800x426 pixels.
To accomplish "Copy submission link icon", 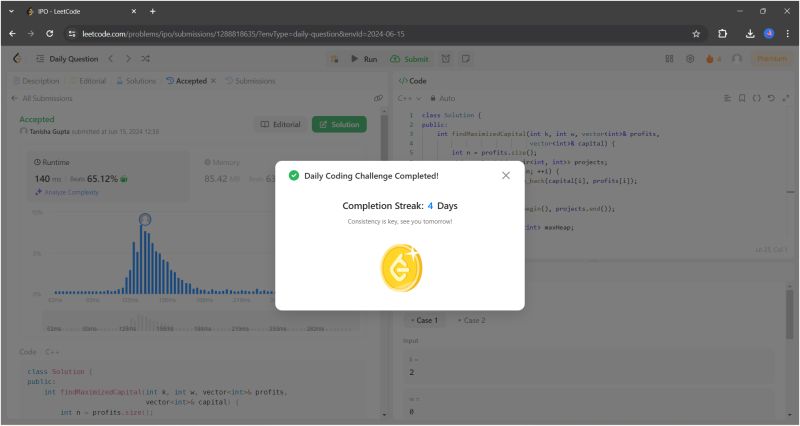I will tap(378, 98).
